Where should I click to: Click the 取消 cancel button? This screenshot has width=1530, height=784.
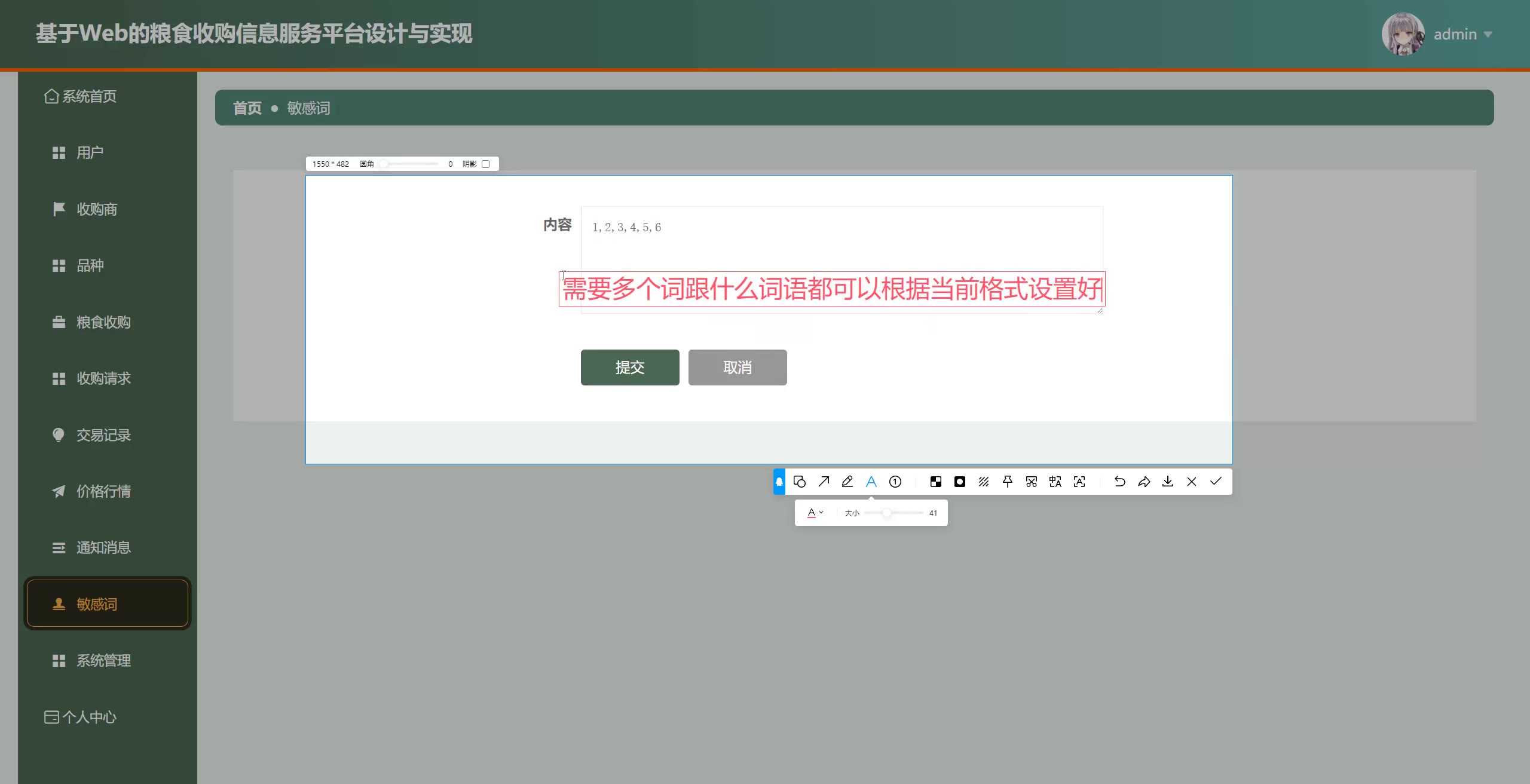coord(738,367)
